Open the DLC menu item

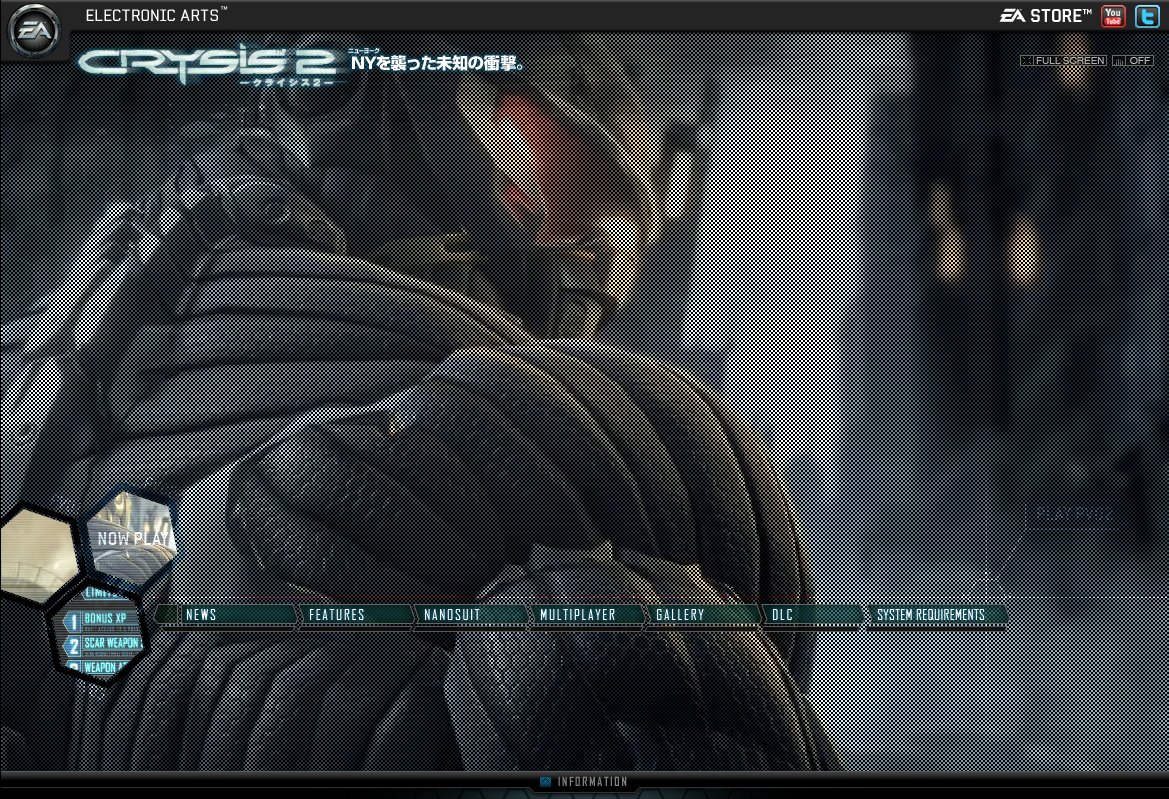tap(813, 615)
